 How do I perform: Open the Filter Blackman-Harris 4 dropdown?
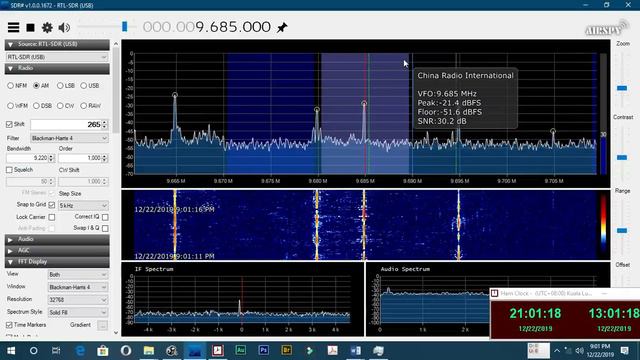point(69,138)
